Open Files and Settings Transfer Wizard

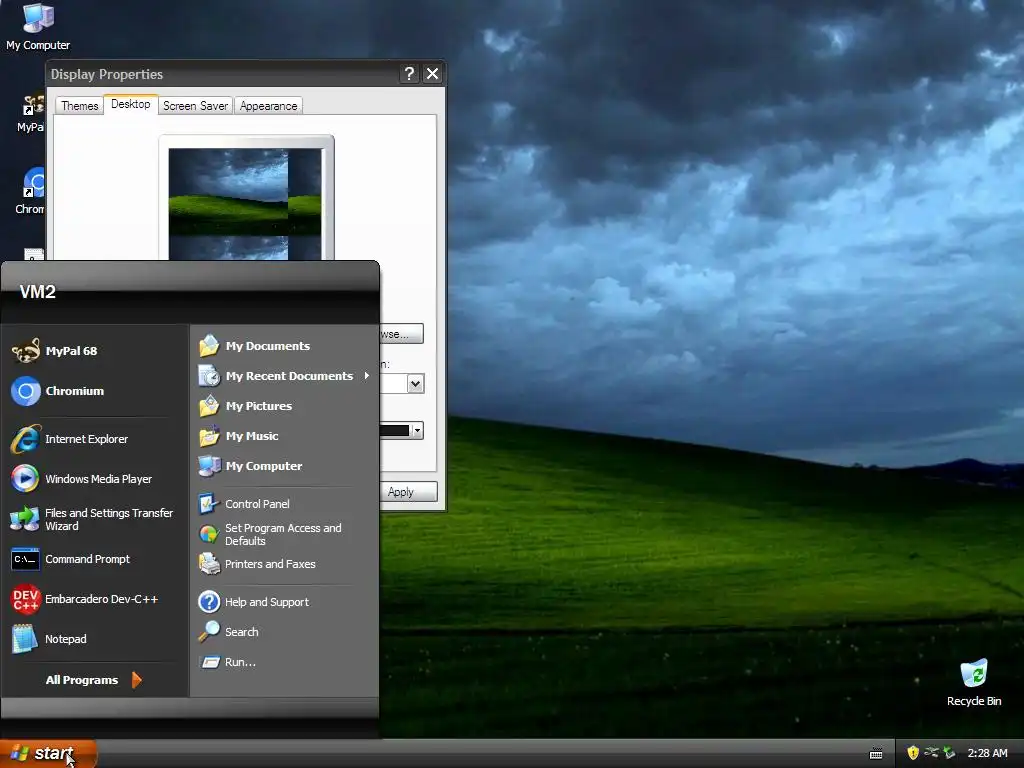pos(92,519)
